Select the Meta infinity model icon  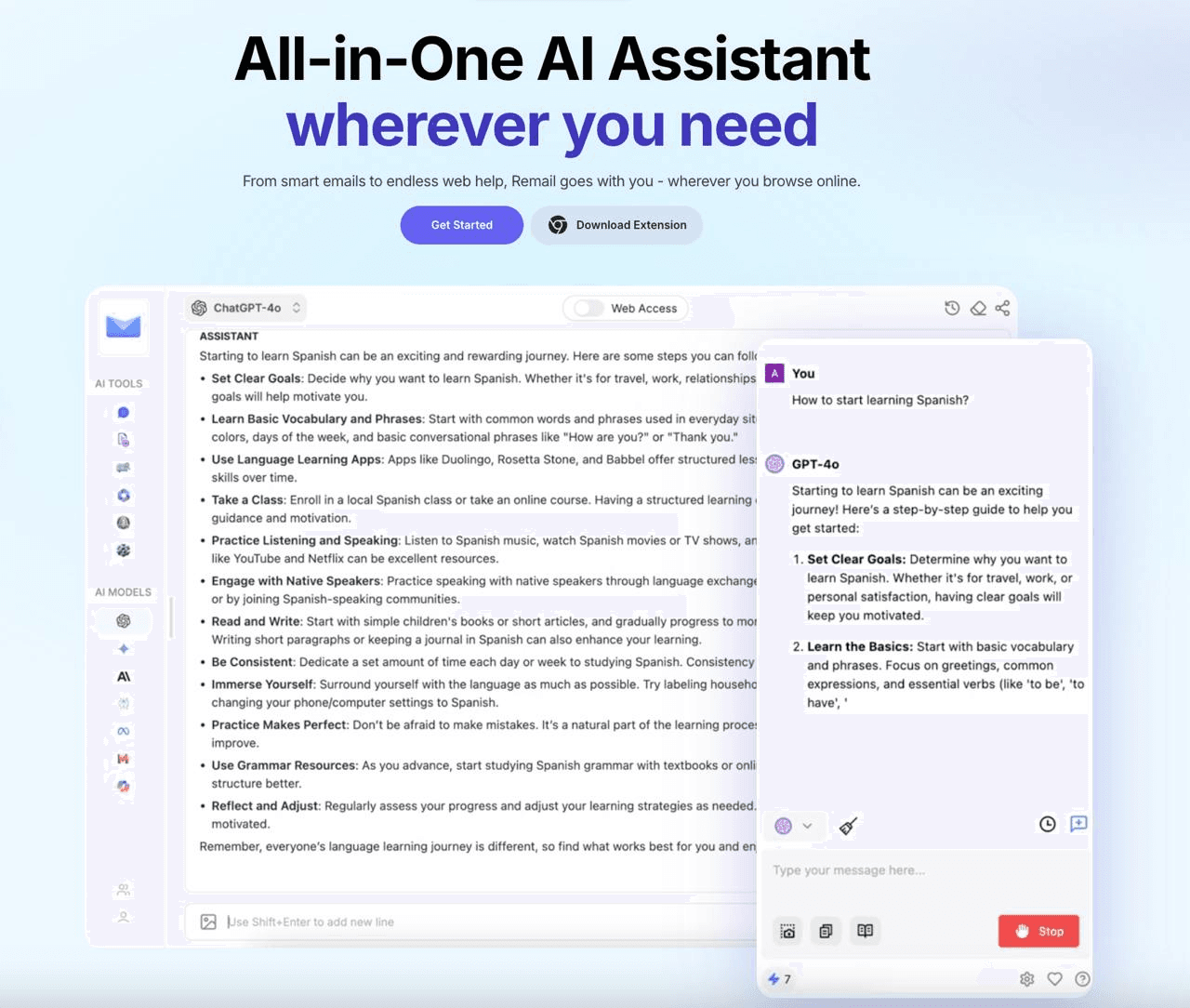[x=123, y=731]
